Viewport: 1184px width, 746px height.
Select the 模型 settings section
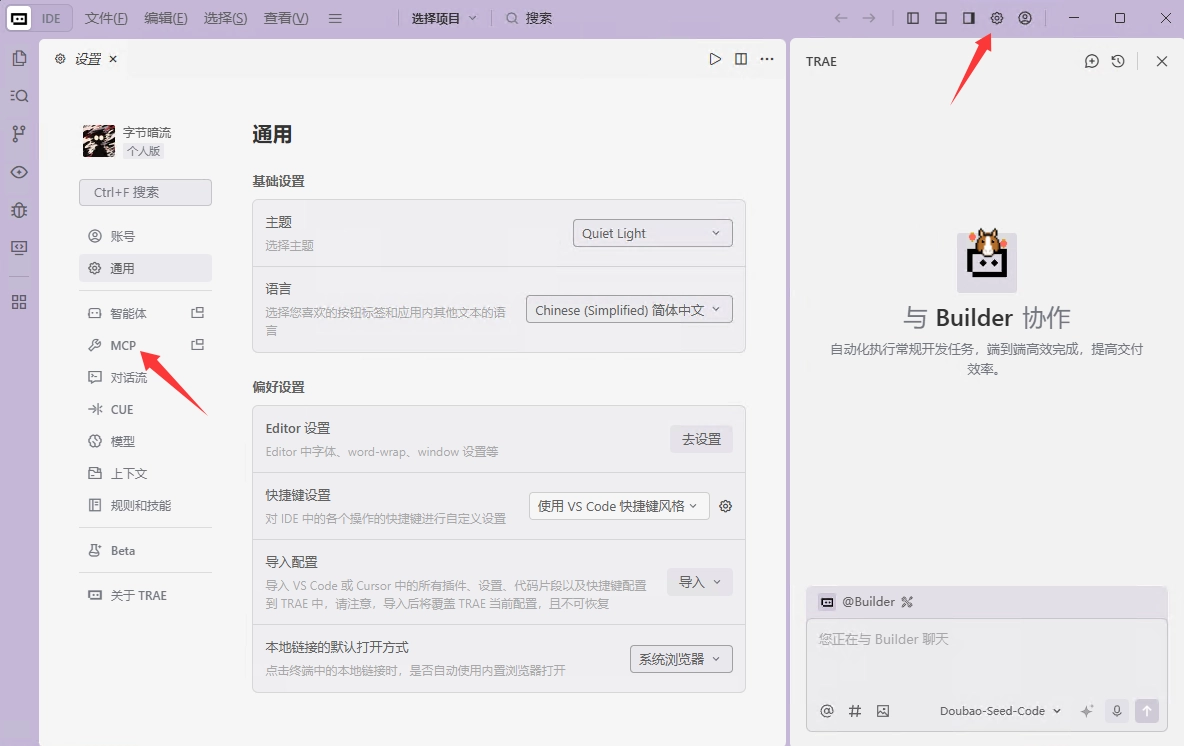pos(145,441)
